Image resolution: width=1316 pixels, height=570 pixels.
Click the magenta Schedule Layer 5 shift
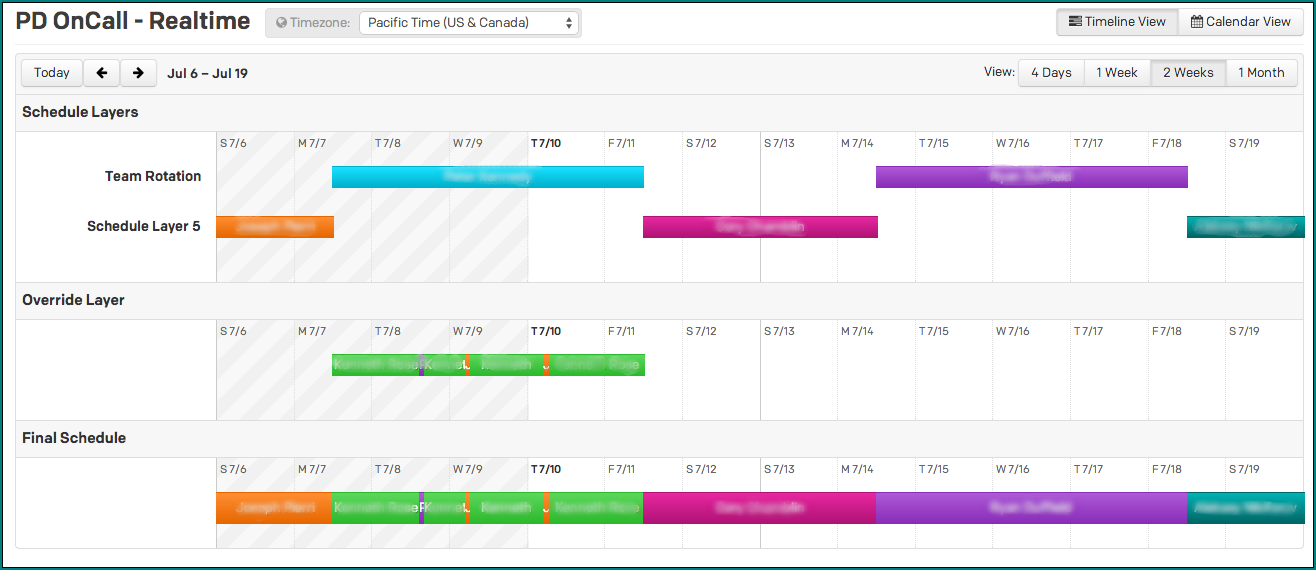tap(760, 227)
